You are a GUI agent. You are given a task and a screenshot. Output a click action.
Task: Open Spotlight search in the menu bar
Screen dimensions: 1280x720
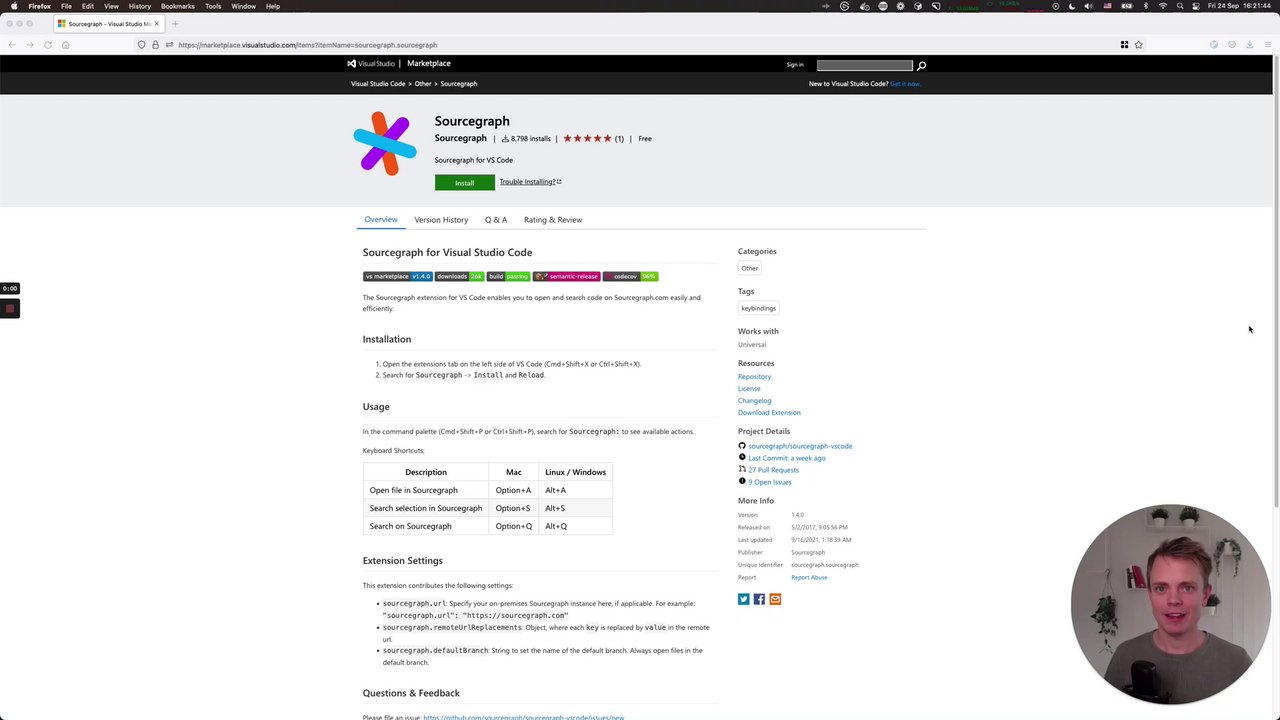tap(1180, 6)
